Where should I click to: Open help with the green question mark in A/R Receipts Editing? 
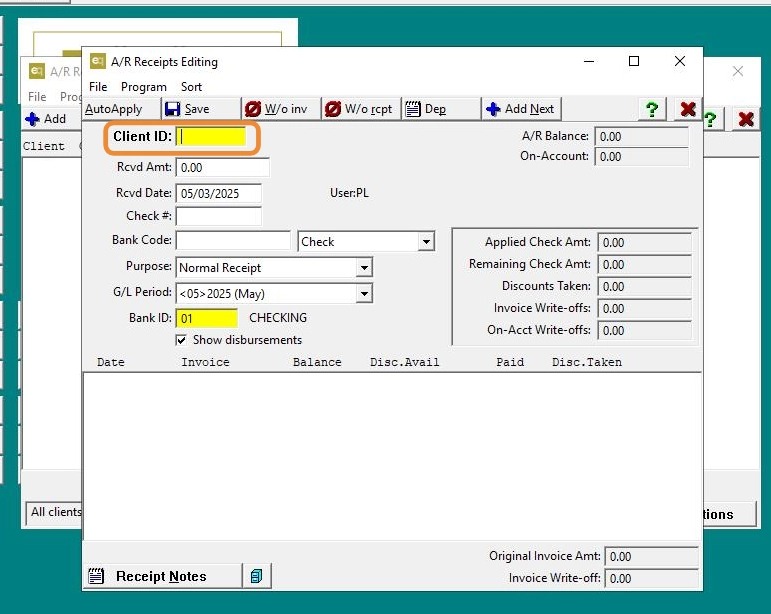coord(652,109)
